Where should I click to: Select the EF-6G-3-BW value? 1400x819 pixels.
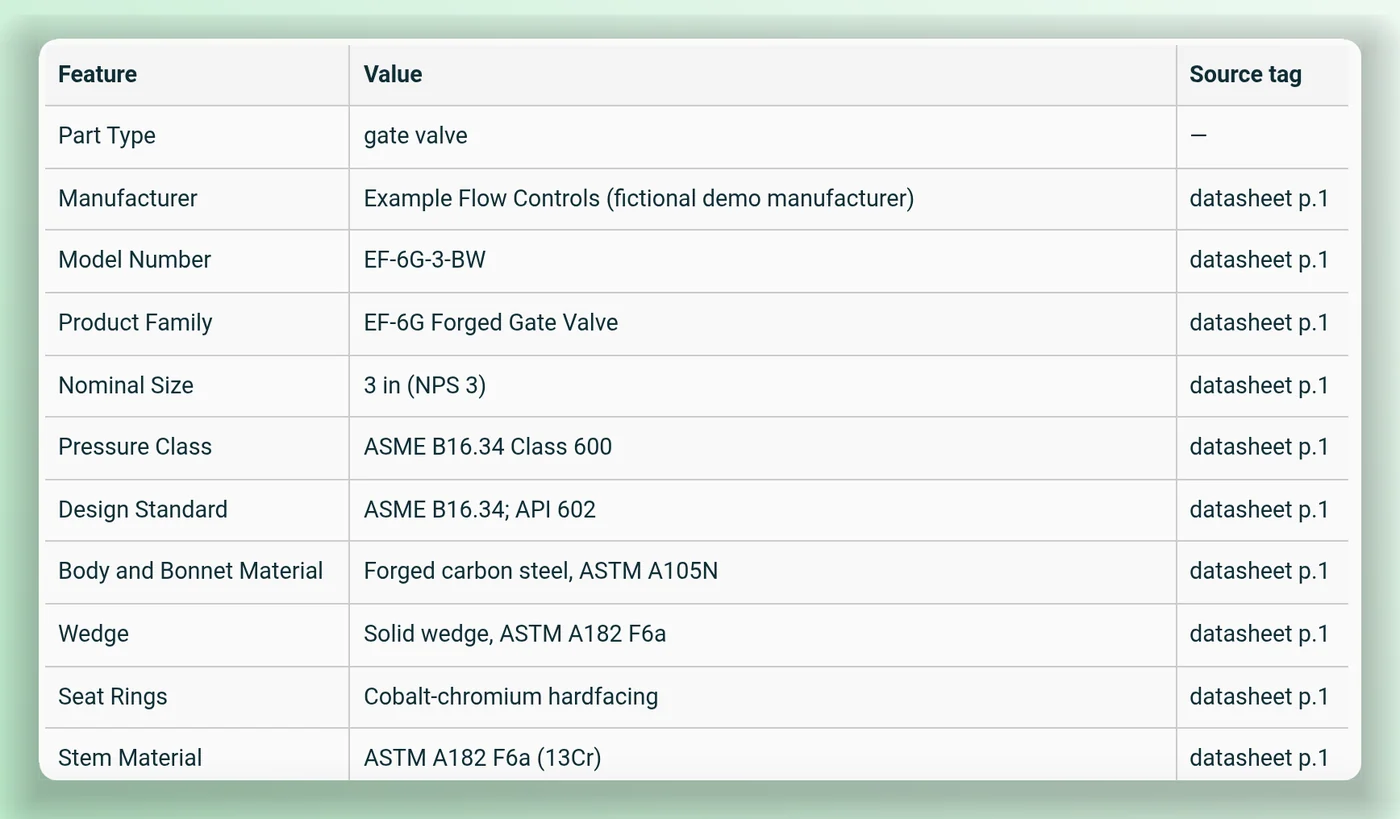[x=425, y=260]
